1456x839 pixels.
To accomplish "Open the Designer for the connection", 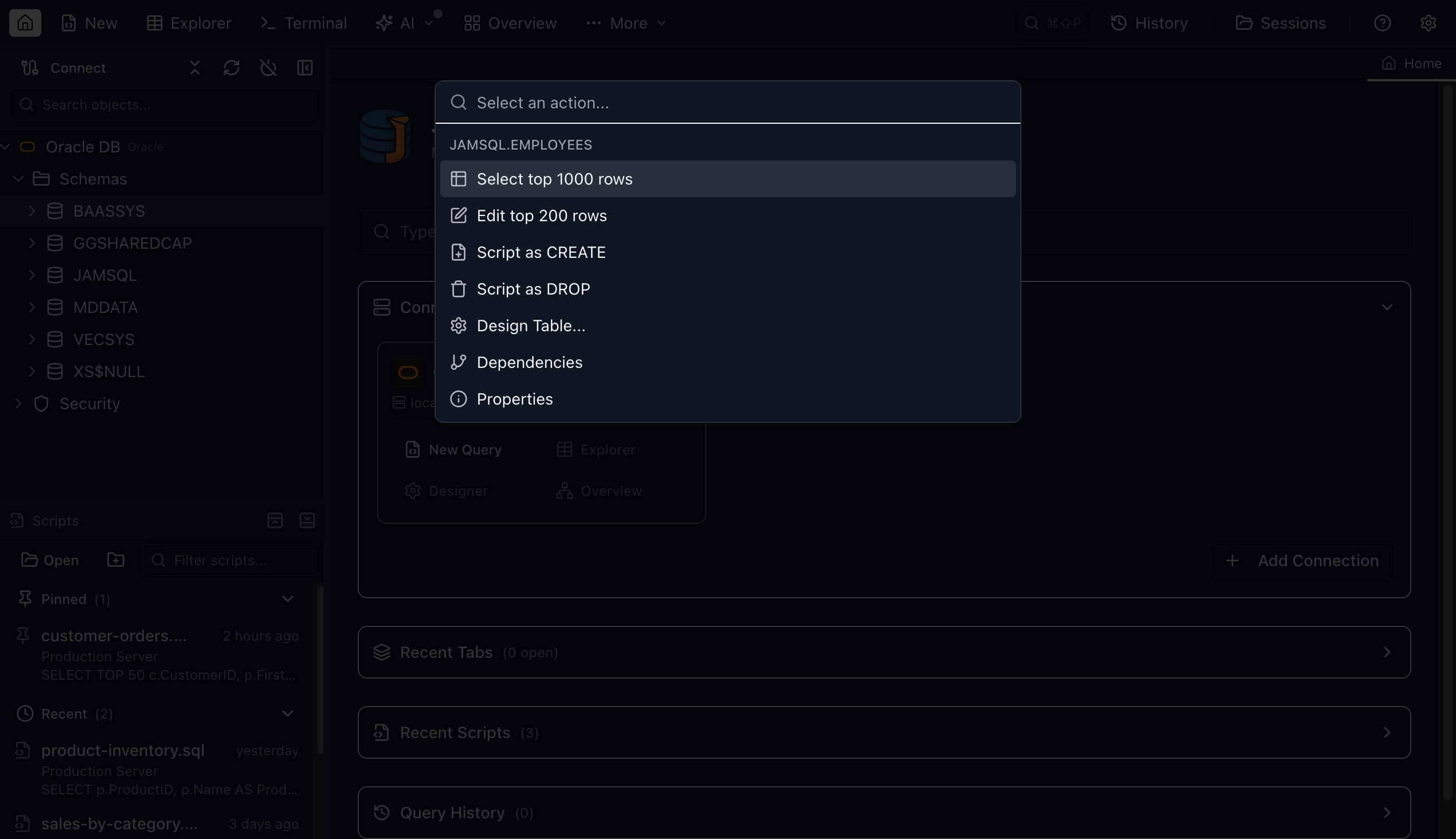I will point(446,491).
